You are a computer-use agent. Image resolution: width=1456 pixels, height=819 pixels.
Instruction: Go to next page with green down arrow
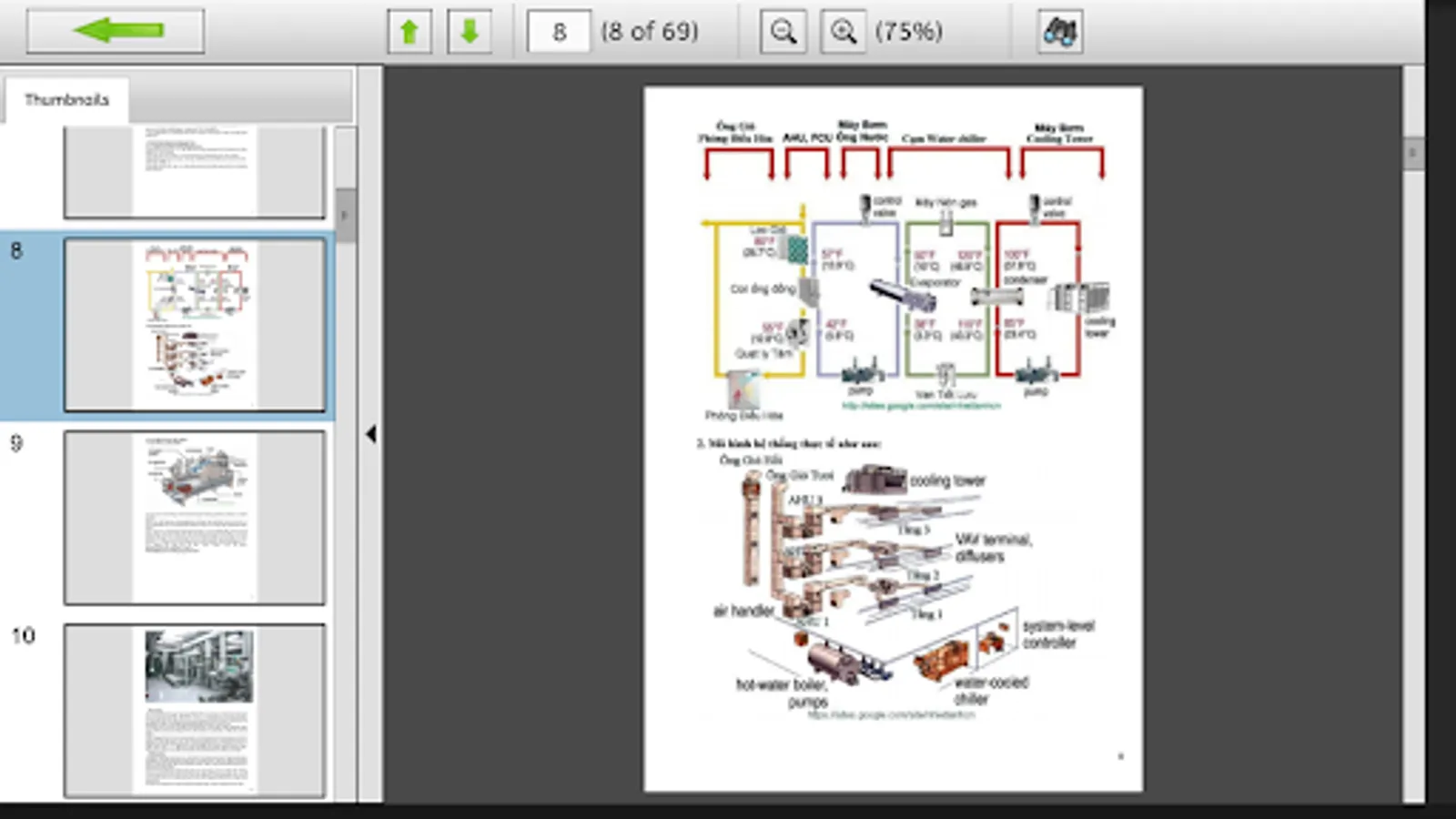[470, 30]
